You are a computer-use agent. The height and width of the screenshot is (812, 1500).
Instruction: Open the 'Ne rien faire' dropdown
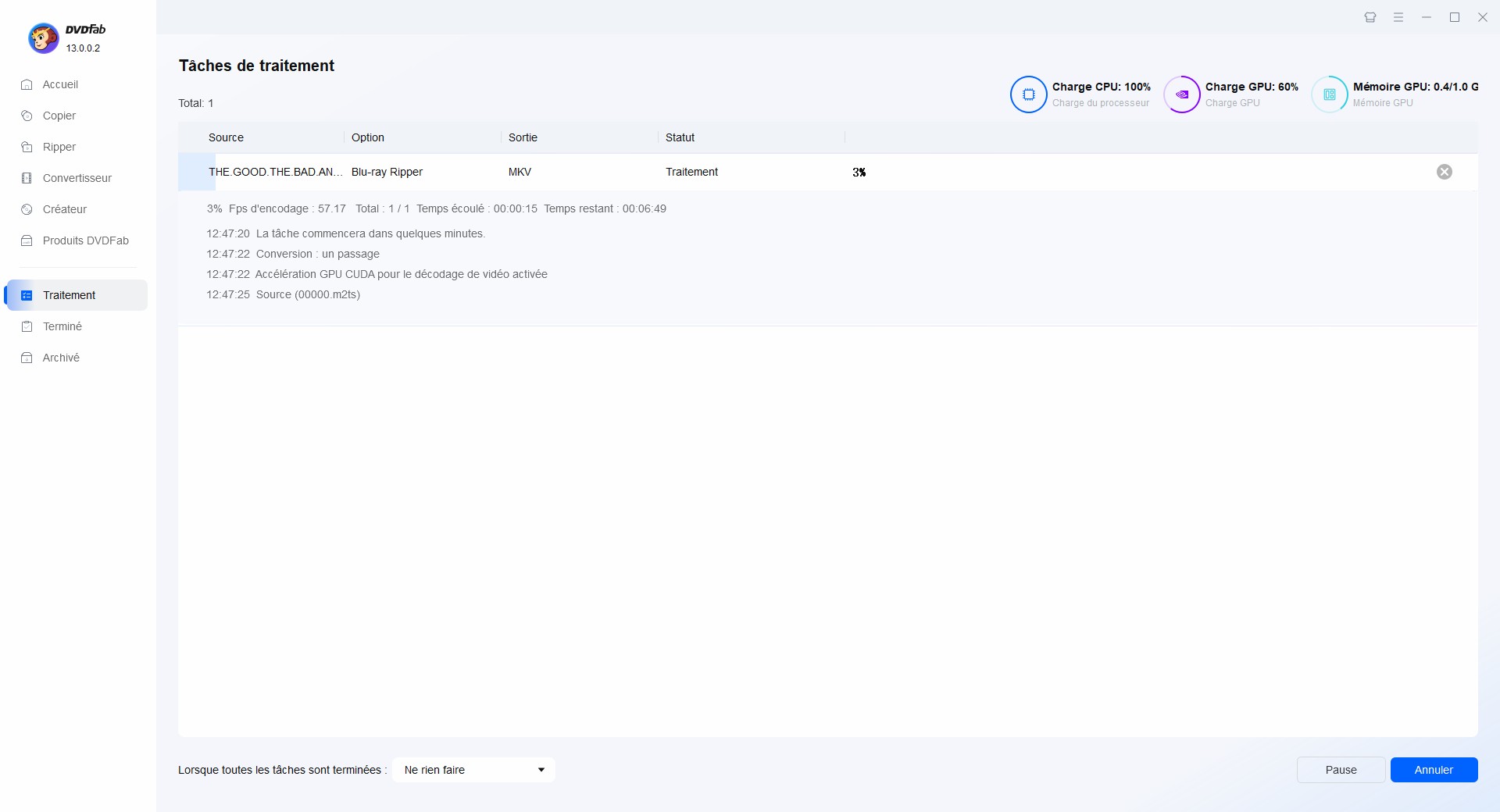[x=474, y=770]
